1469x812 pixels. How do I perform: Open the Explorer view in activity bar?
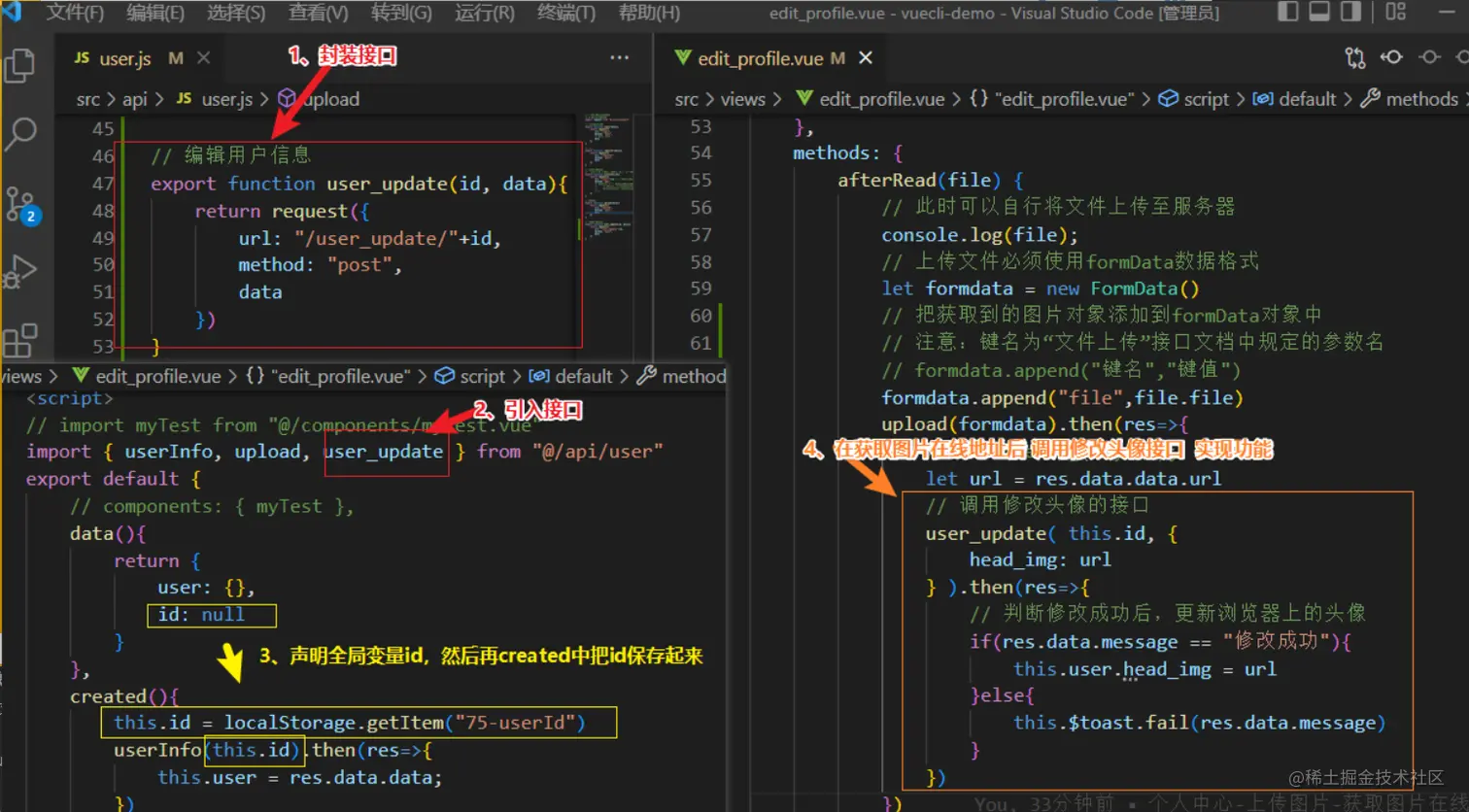[19, 66]
